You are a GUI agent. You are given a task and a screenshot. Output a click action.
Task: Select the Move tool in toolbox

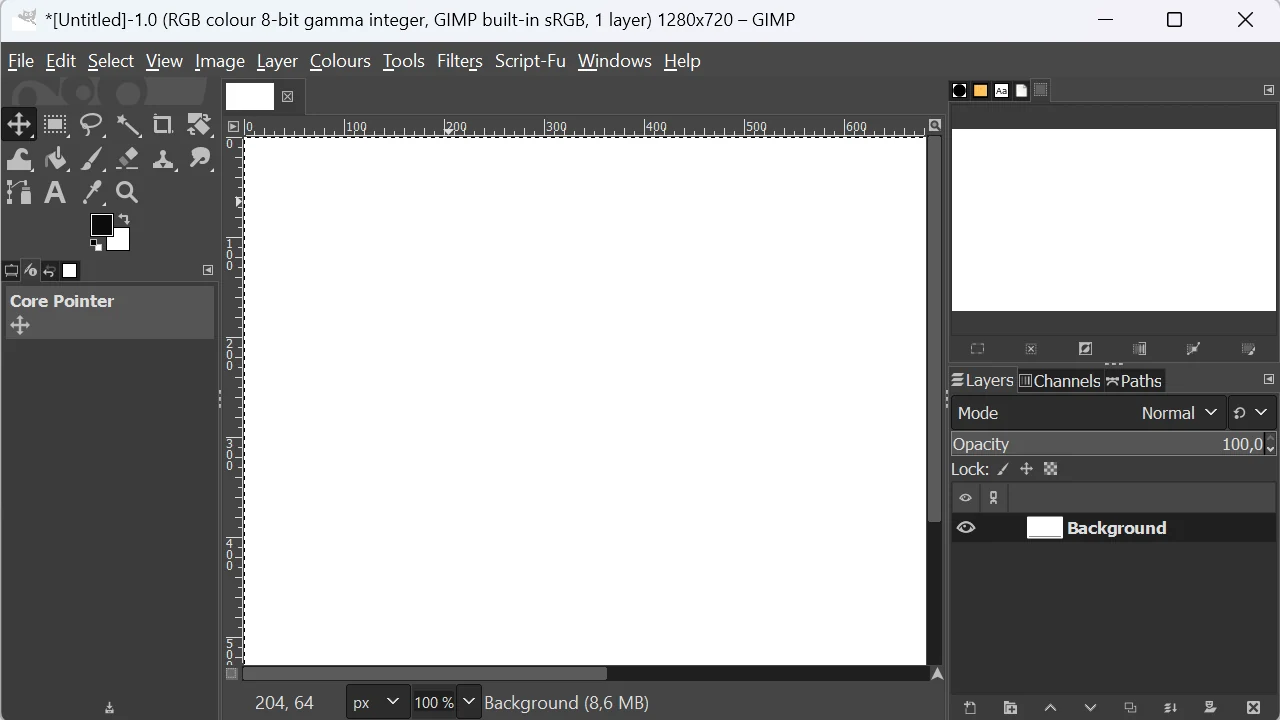point(19,125)
